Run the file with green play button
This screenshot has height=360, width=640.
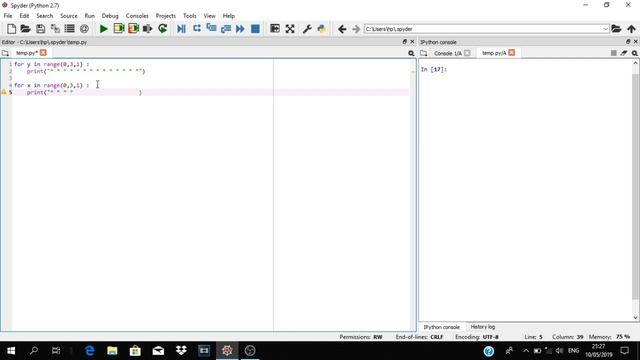coord(103,29)
